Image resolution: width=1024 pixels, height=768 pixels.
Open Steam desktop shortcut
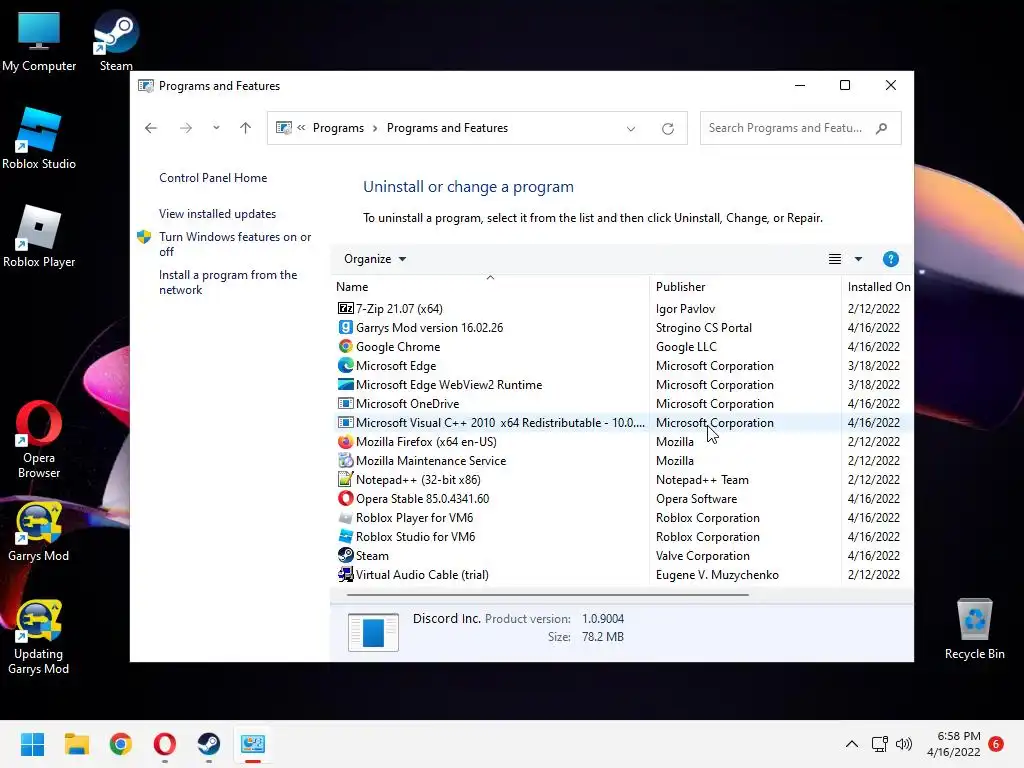tap(116, 40)
